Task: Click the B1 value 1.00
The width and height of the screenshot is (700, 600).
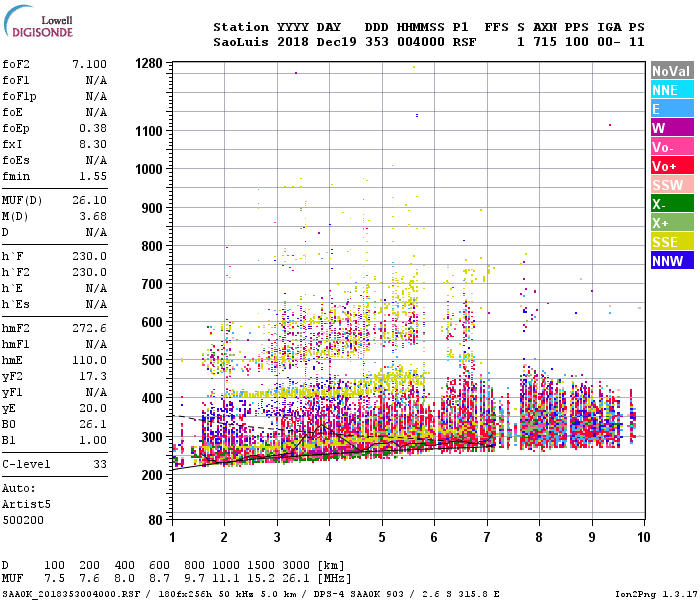Action: pyautogui.click(x=93, y=440)
